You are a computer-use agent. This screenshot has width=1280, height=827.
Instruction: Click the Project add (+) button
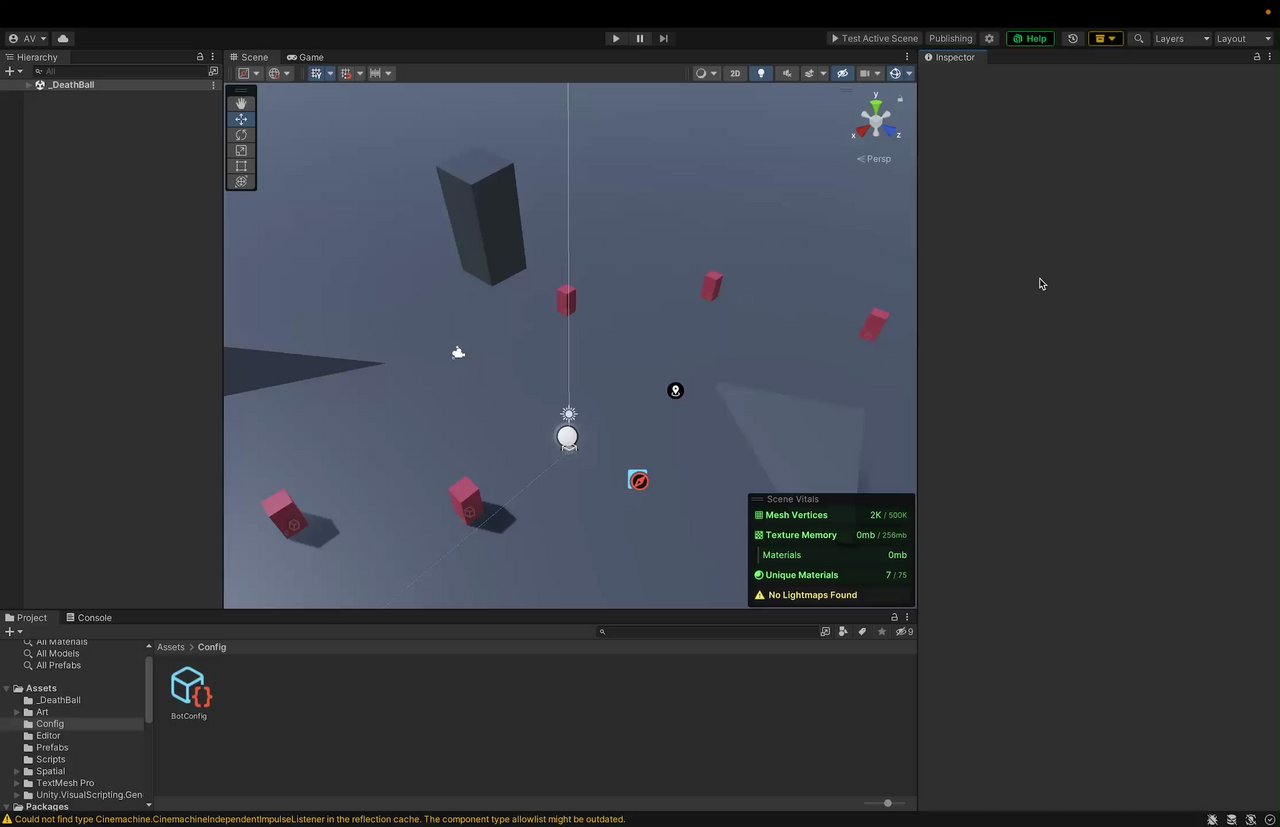(13, 632)
